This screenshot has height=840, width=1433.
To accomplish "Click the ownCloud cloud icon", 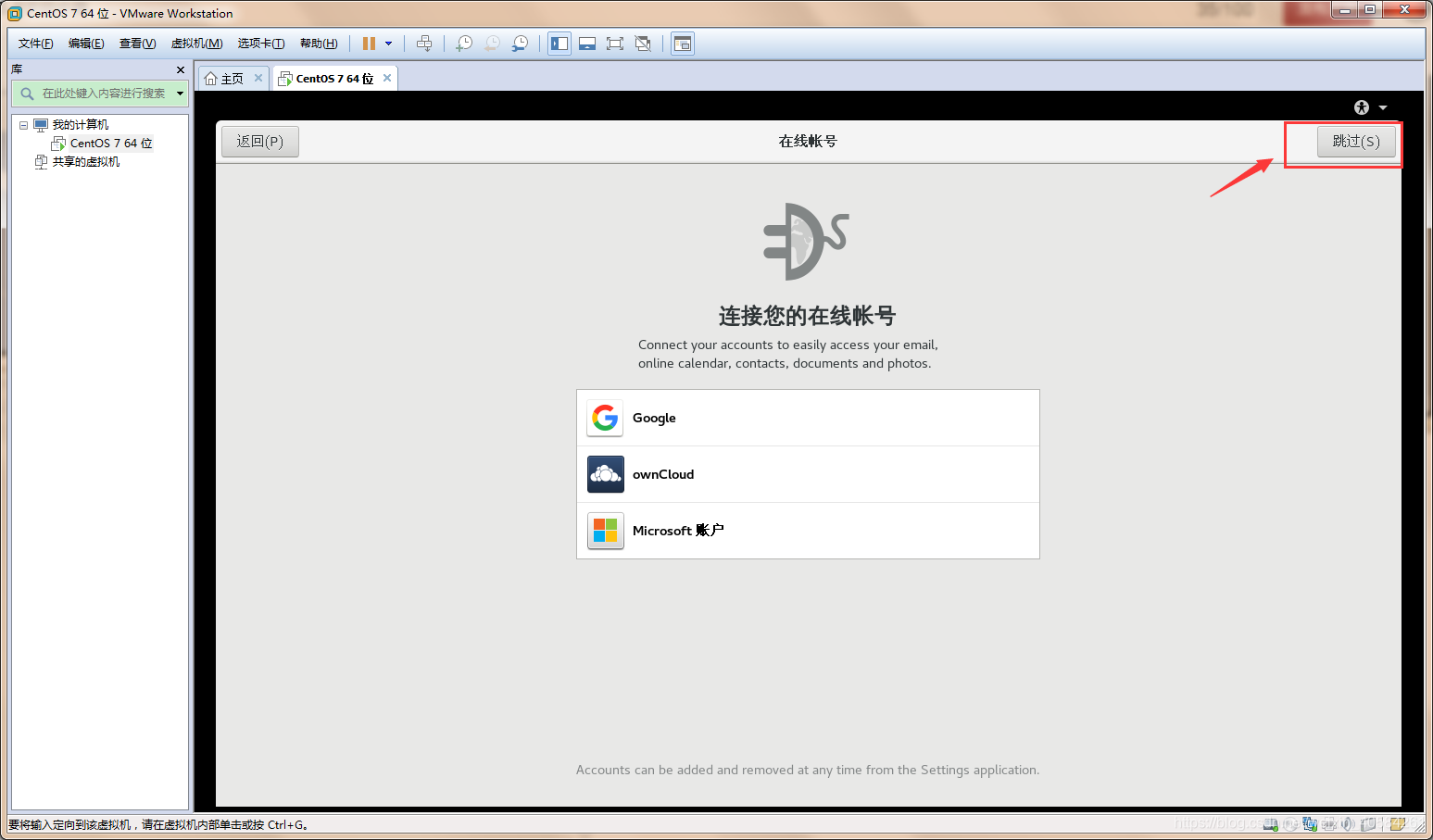I will (x=605, y=474).
